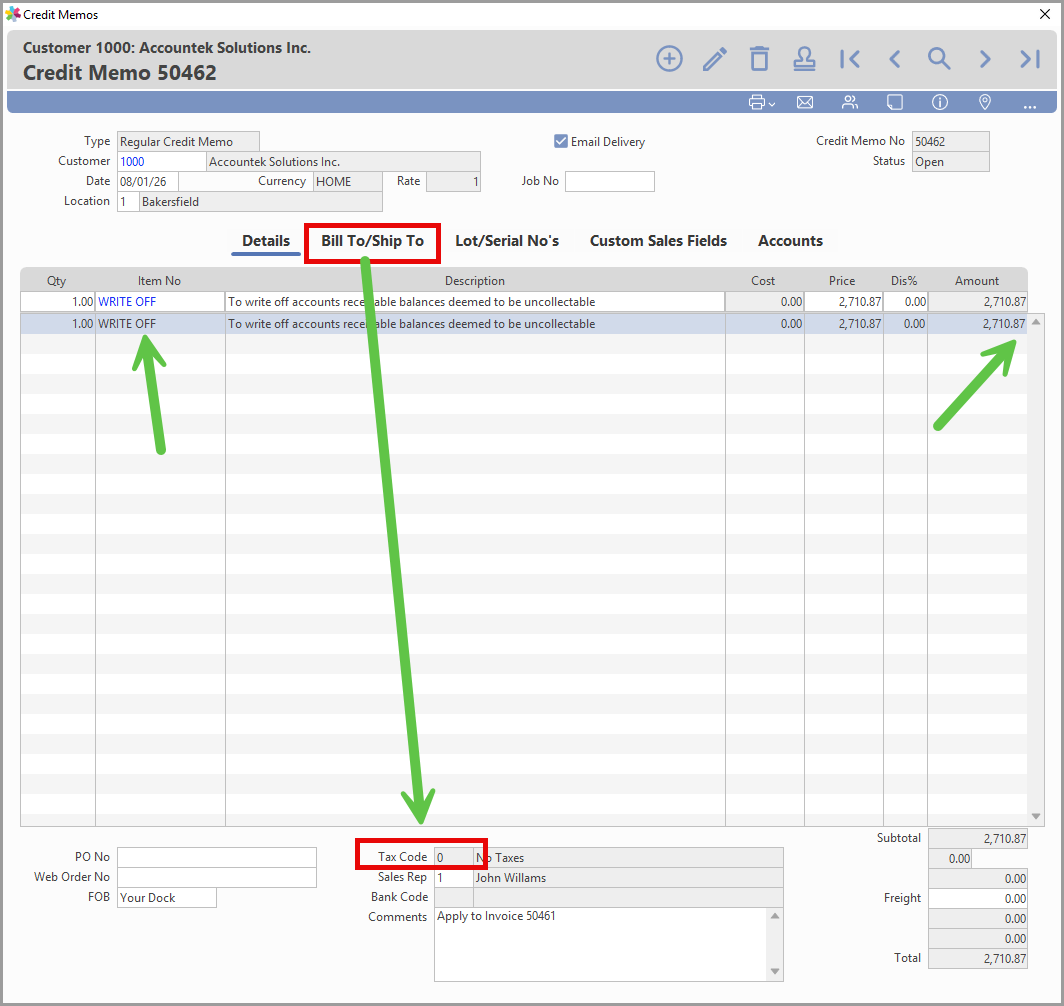Click the Web Order No field
1064x1006 pixels.
click(216, 877)
